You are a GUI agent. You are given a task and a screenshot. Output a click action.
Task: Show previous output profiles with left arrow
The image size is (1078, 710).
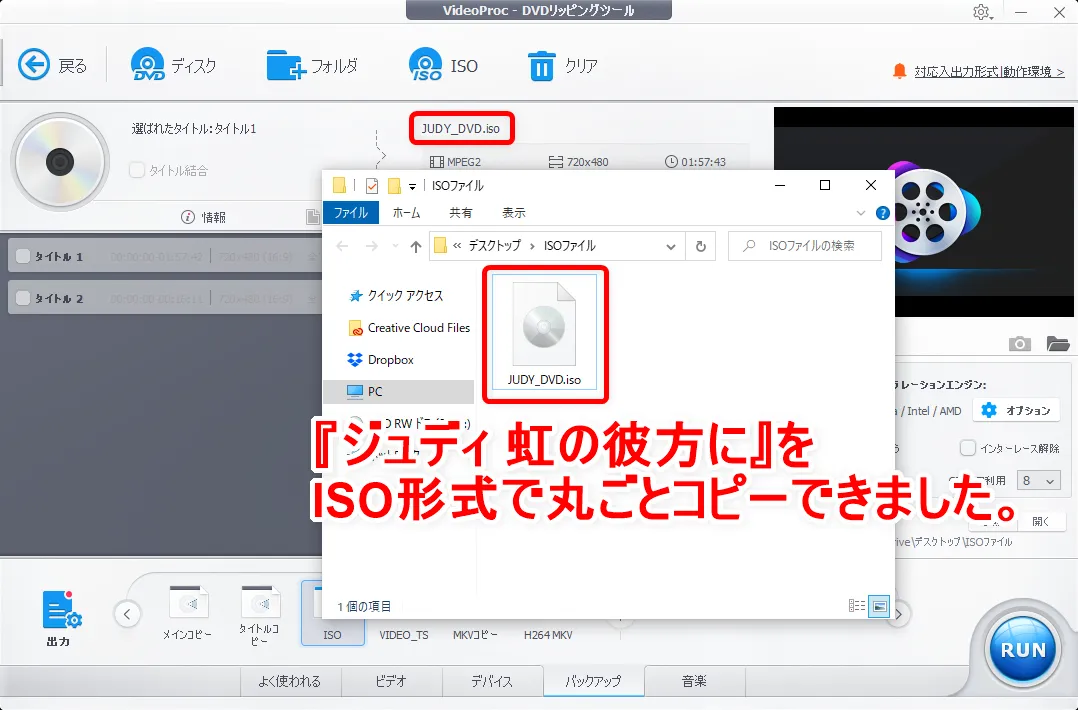tap(127, 614)
